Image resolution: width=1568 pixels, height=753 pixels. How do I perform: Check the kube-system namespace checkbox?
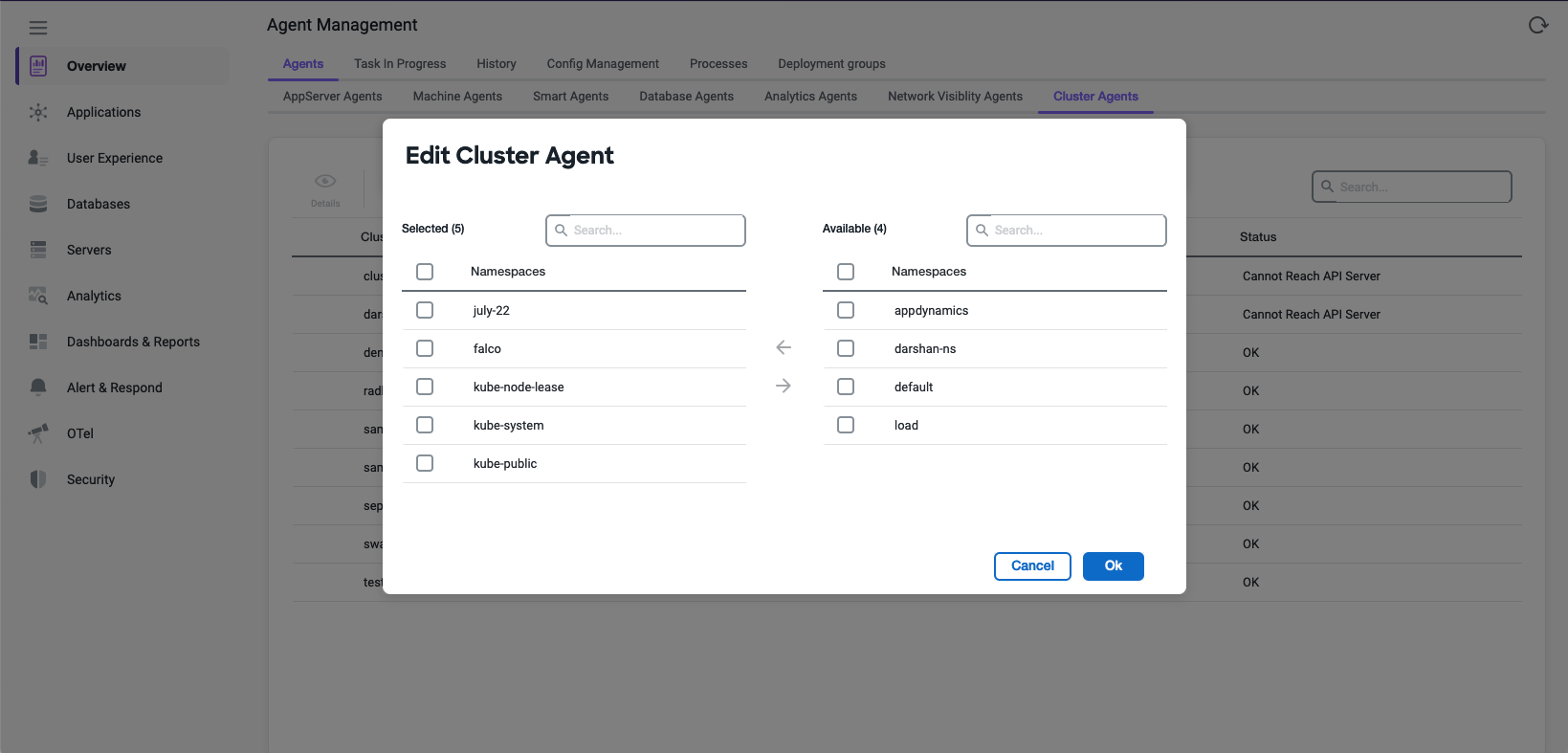pos(425,425)
